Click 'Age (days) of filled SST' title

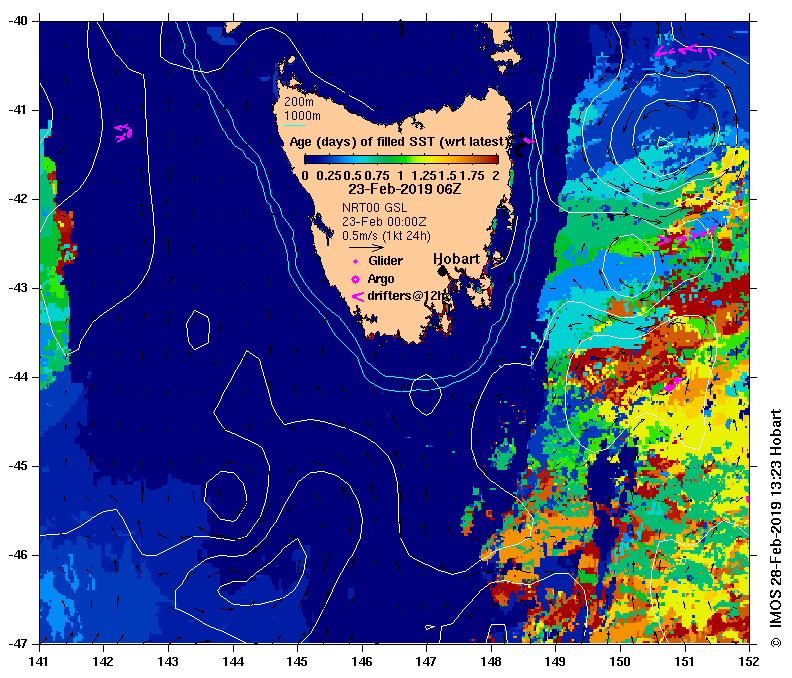coord(397,142)
